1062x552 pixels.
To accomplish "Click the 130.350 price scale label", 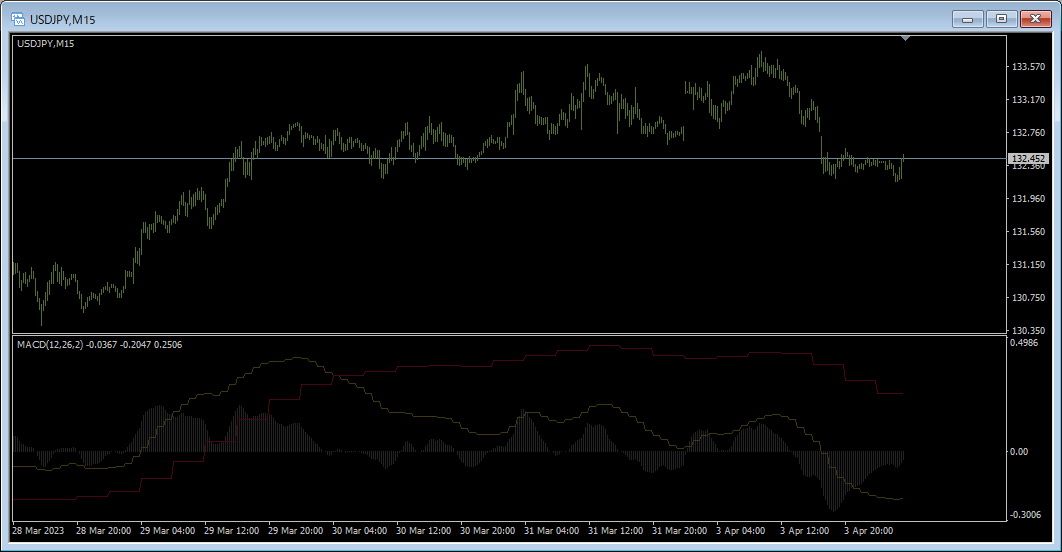I will 1028,331.
